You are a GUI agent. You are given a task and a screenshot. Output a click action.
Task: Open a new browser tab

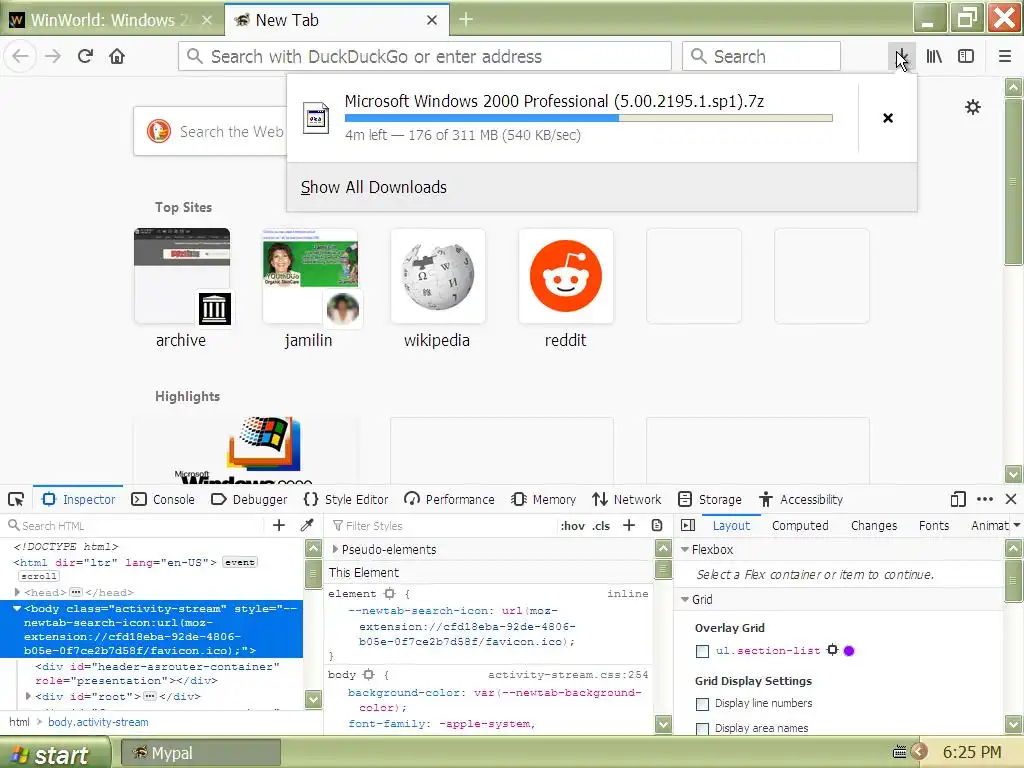click(466, 20)
